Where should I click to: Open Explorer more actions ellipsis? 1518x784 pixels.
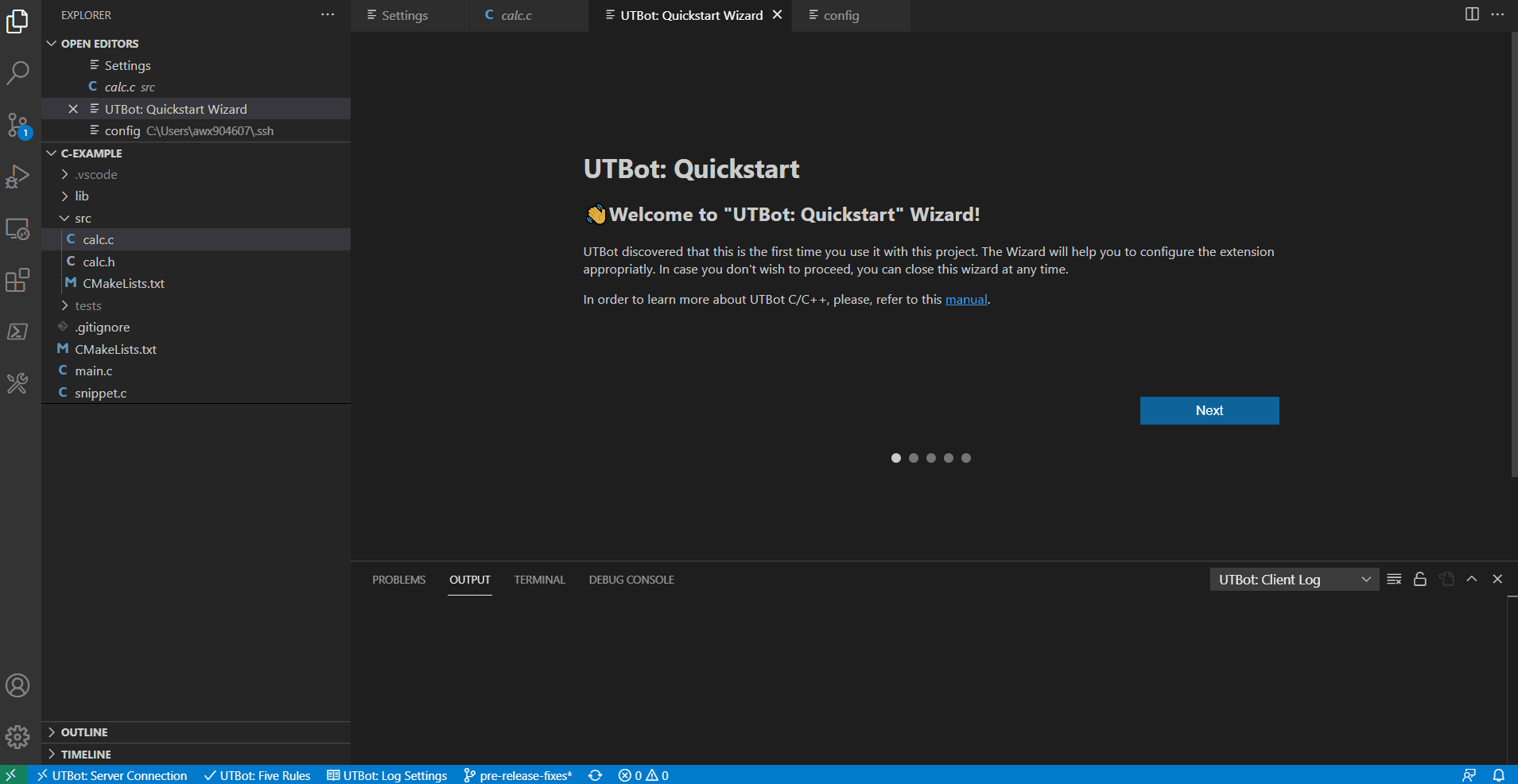pyautogui.click(x=328, y=15)
